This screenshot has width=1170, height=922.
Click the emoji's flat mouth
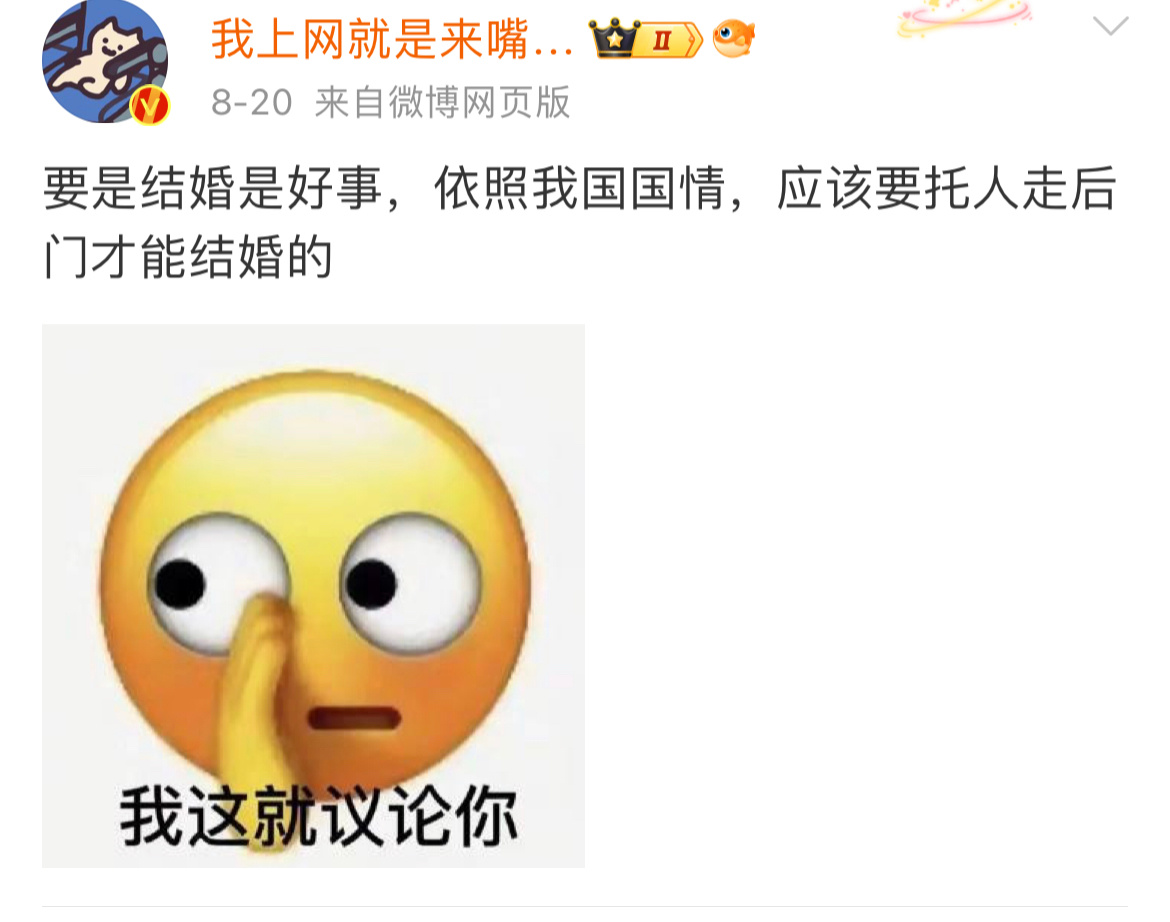354,718
